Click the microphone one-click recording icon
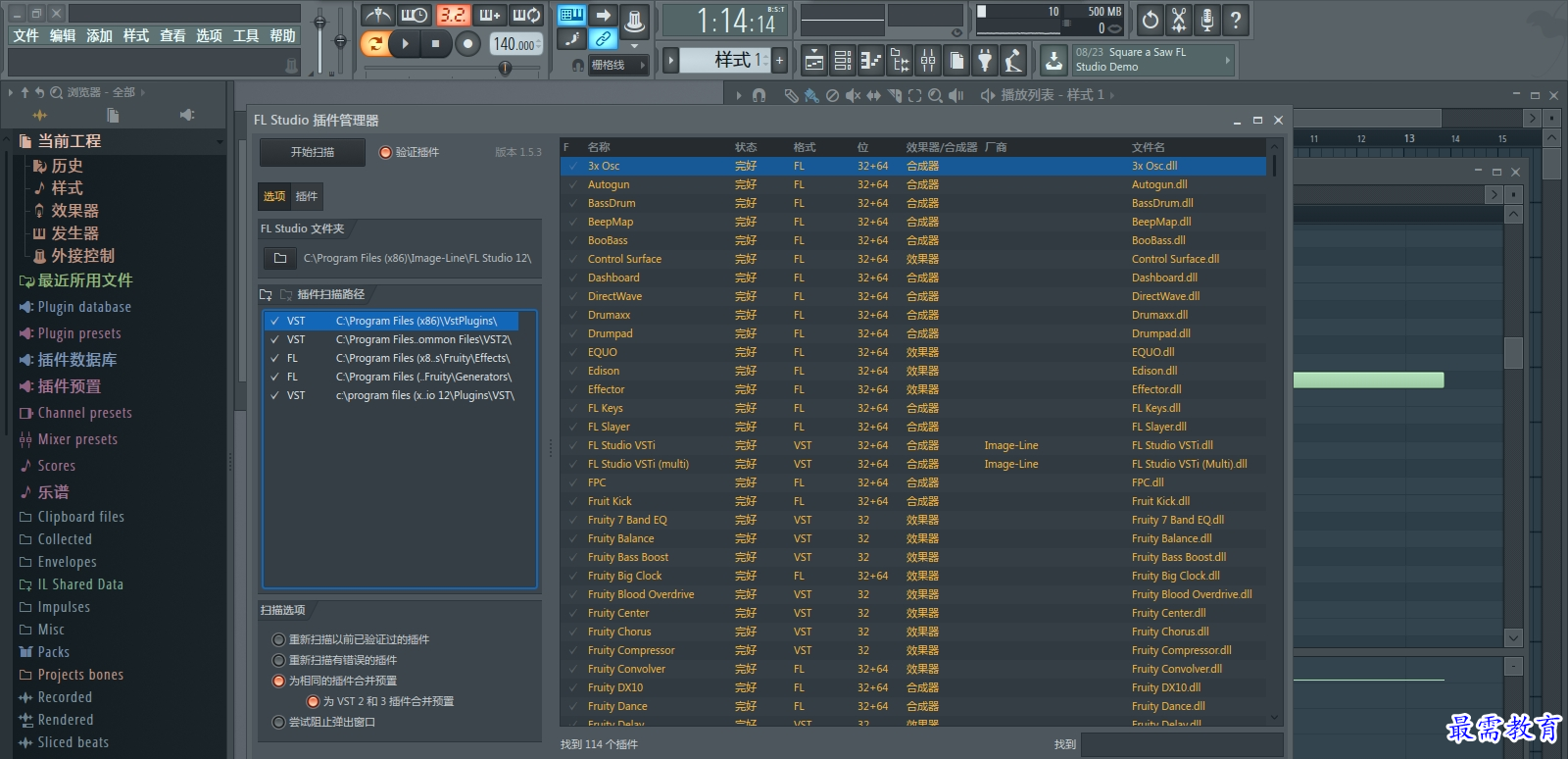This screenshot has width=1568, height=759. [1207, 20]
